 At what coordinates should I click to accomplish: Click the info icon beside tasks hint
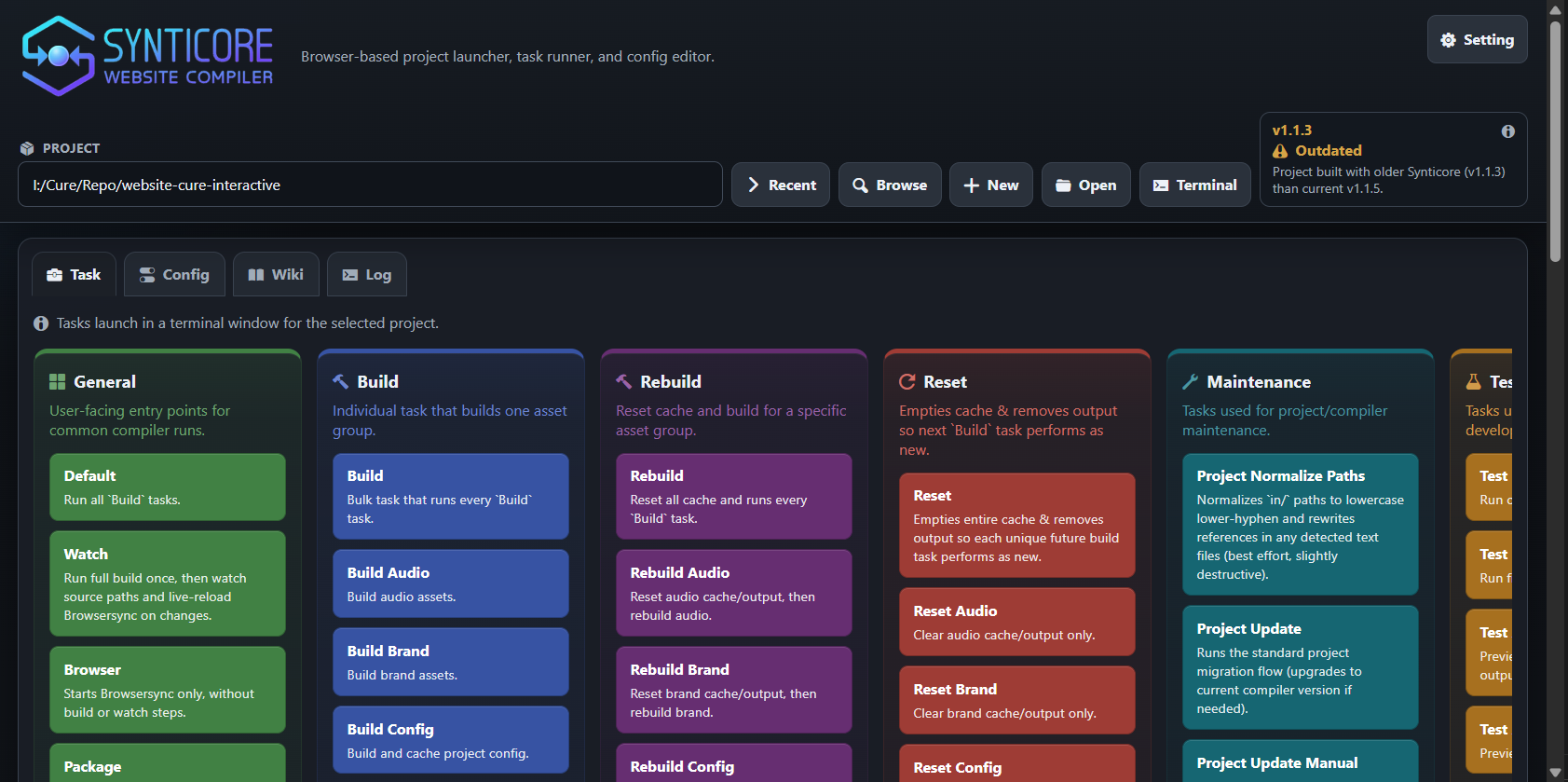tap(41, 323)
